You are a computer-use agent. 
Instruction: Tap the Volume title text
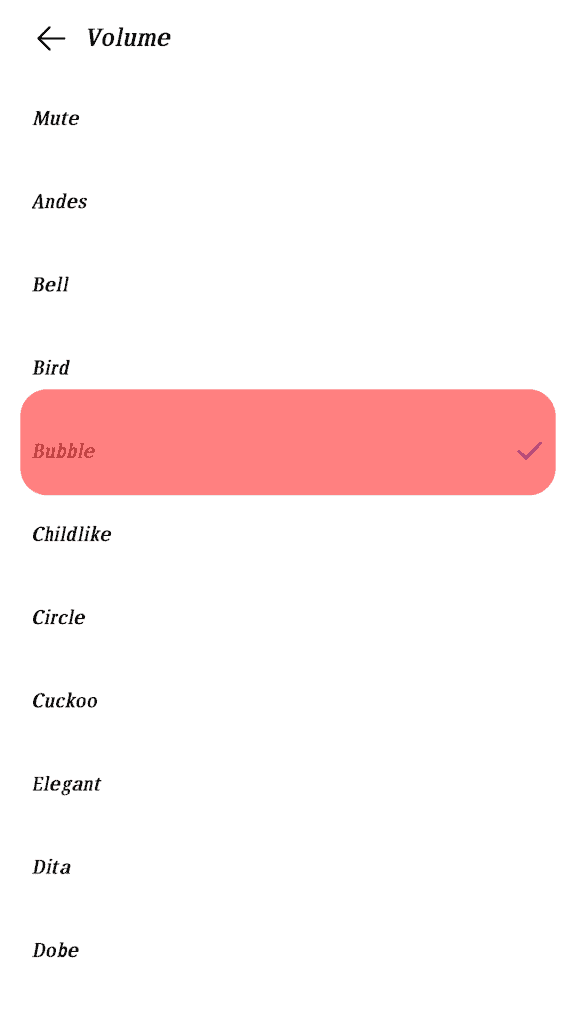pyautogui.click(x=129, y=38)
